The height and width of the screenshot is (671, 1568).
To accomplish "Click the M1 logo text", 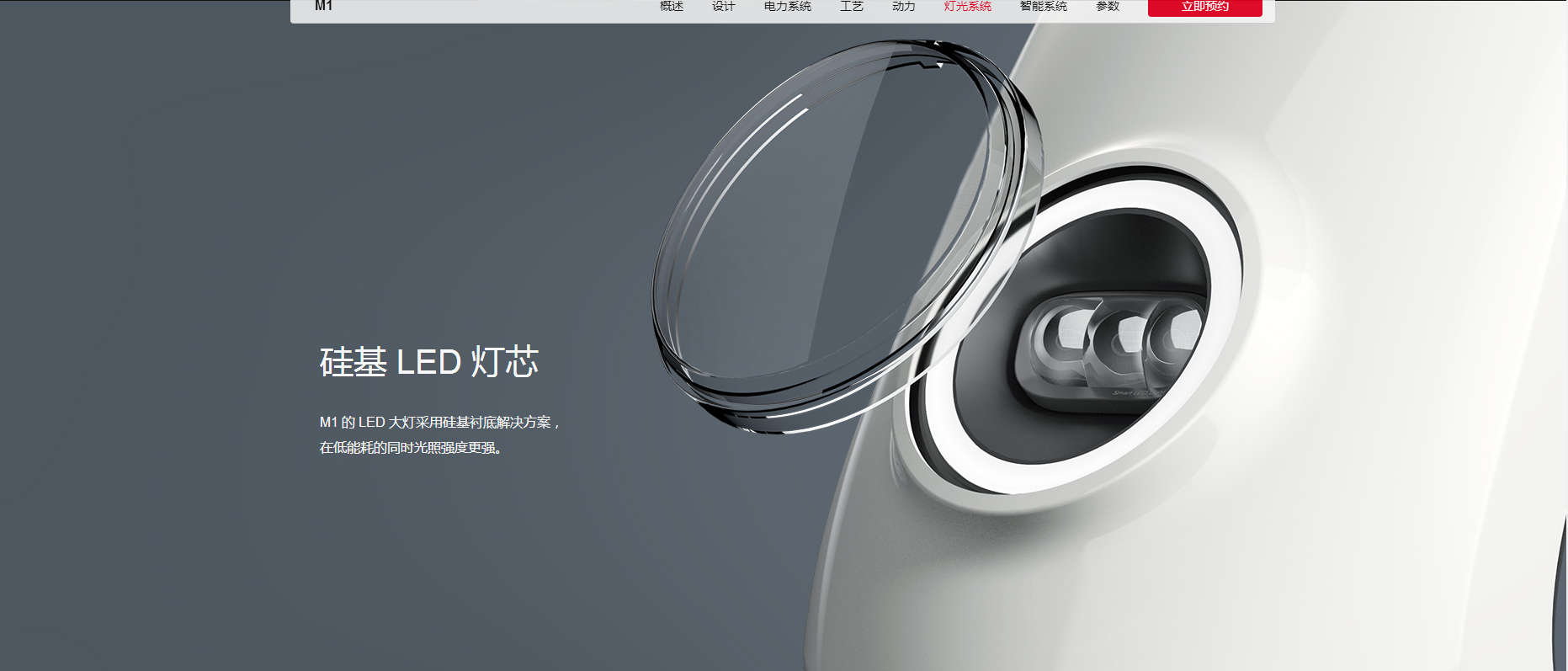I will (x=324, y=6).
